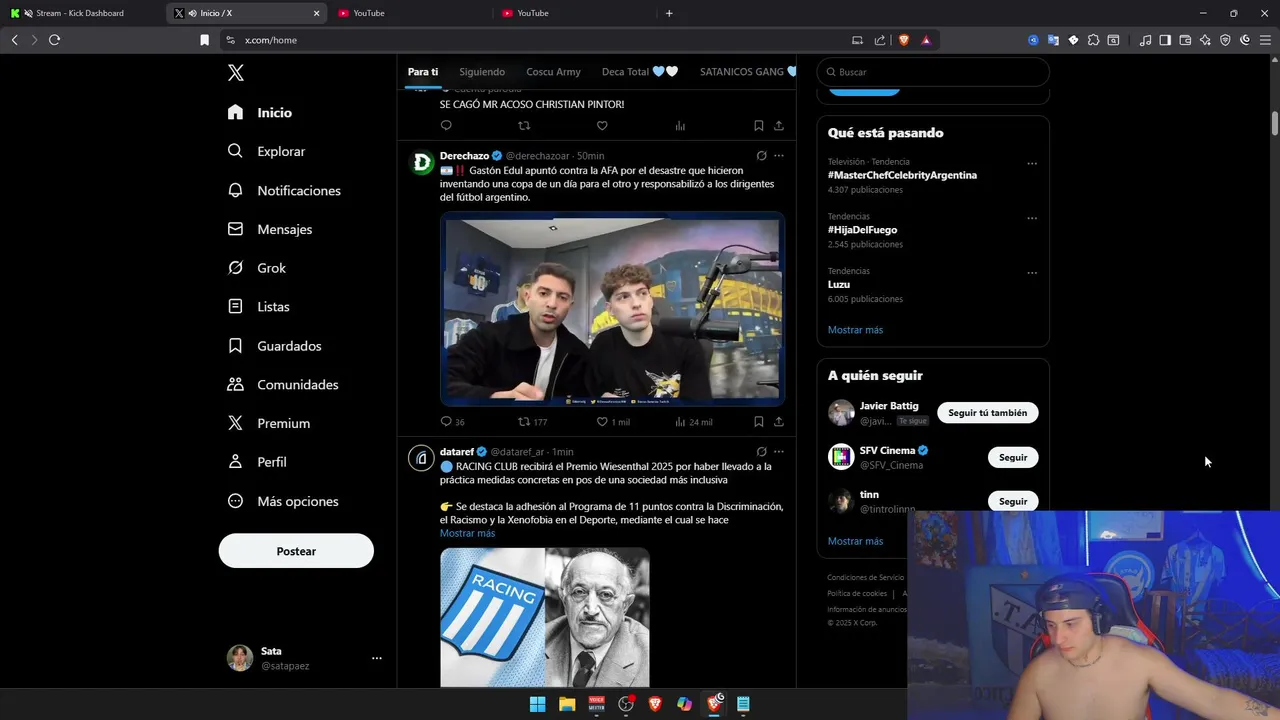Open #HijaDelFuego trend

[862, 230]
